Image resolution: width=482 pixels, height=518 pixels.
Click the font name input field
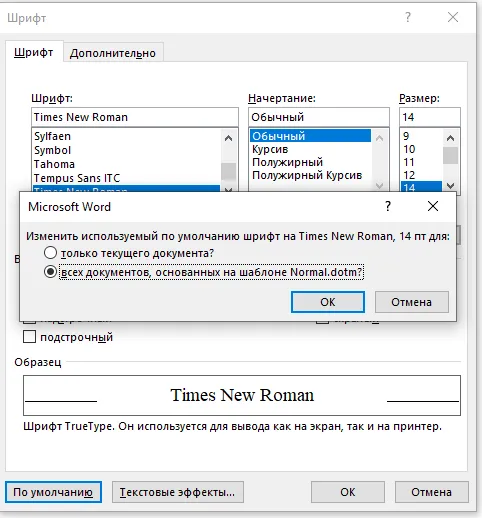pos(135,117)
